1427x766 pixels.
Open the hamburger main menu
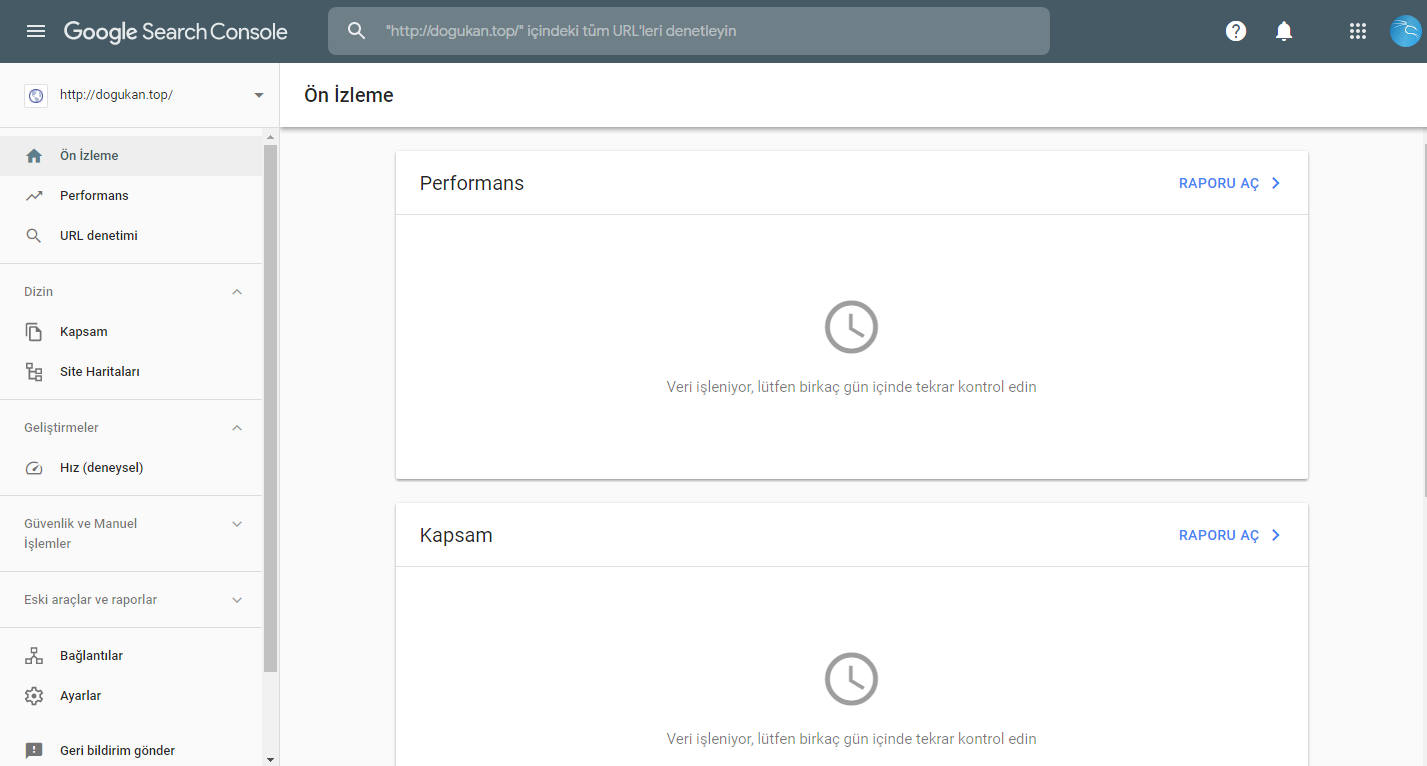point(36,31)
